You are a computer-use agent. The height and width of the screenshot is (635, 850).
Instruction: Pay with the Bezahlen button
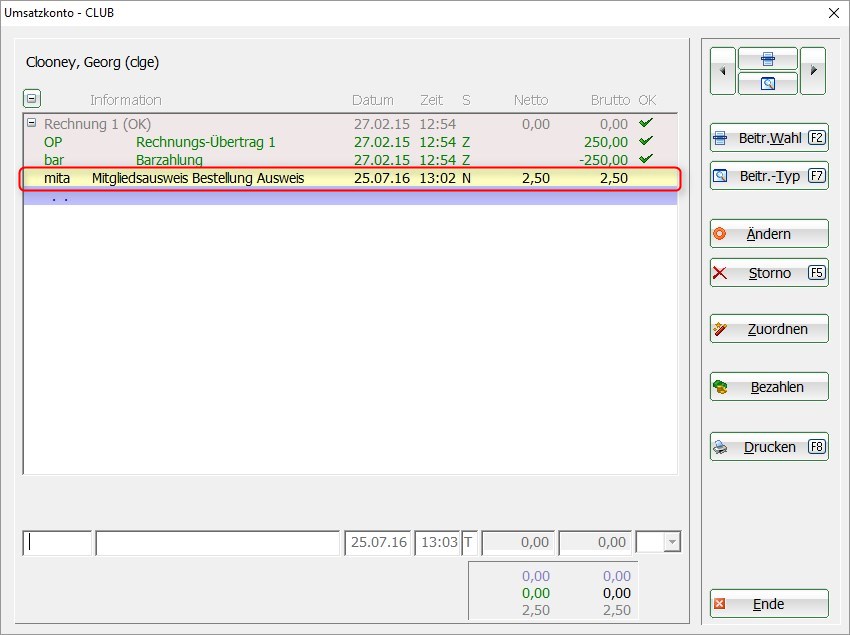(x=769, y=387)
